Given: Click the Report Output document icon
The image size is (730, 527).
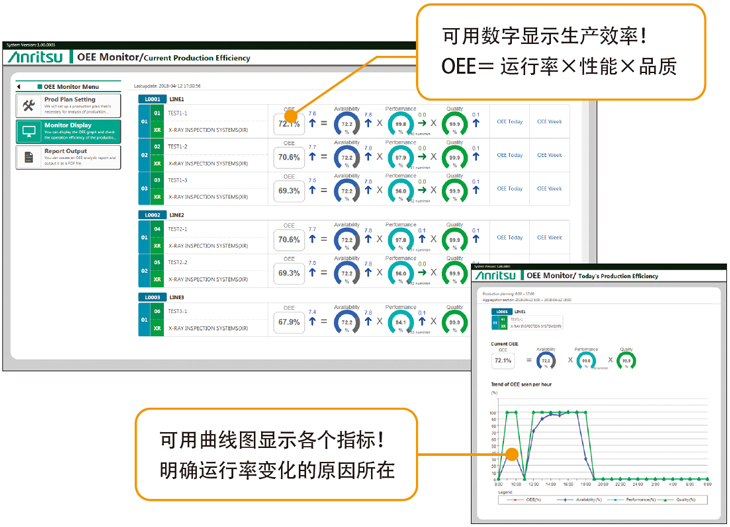Looking at the screenshot, I should (29, 157).
